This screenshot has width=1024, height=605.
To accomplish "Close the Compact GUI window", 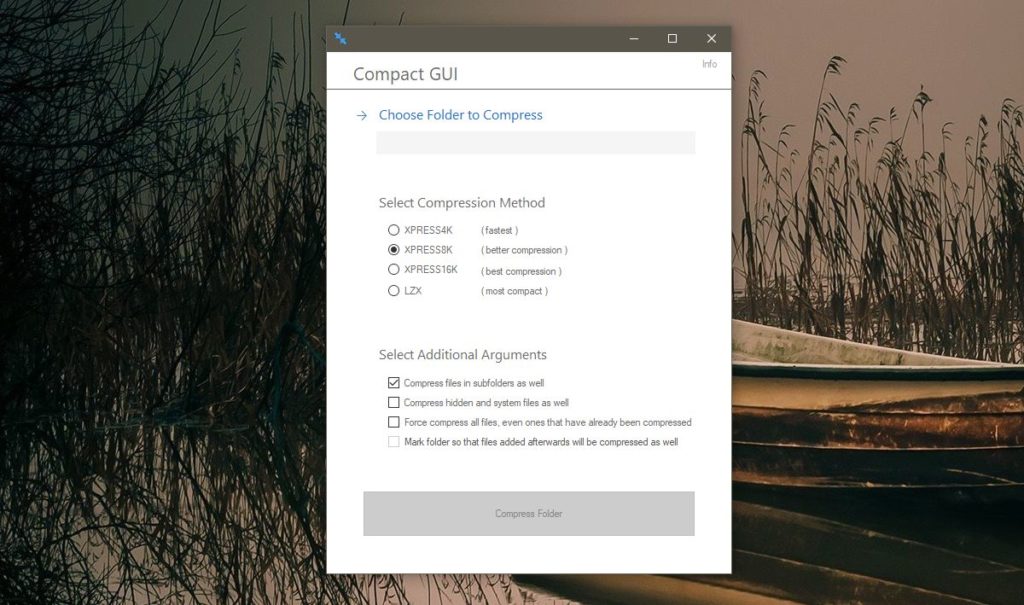I will (711, 38).
